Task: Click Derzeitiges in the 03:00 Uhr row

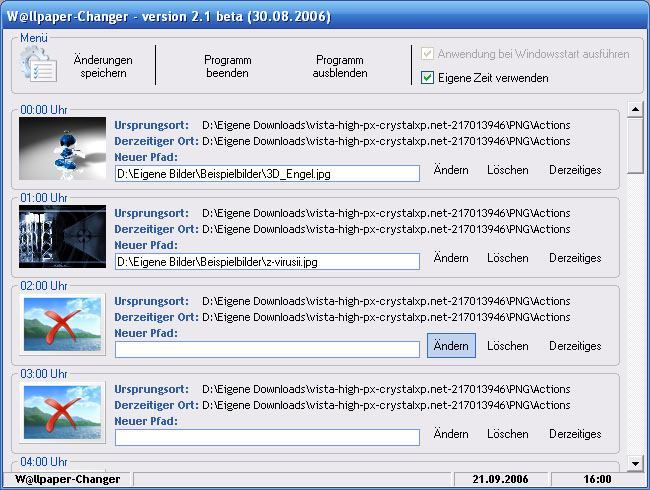Action: coord(575,434)
